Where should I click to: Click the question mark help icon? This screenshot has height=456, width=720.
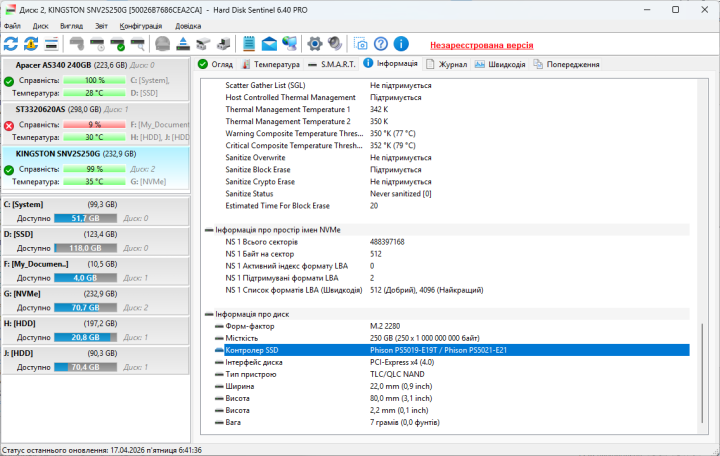[381, 44]
